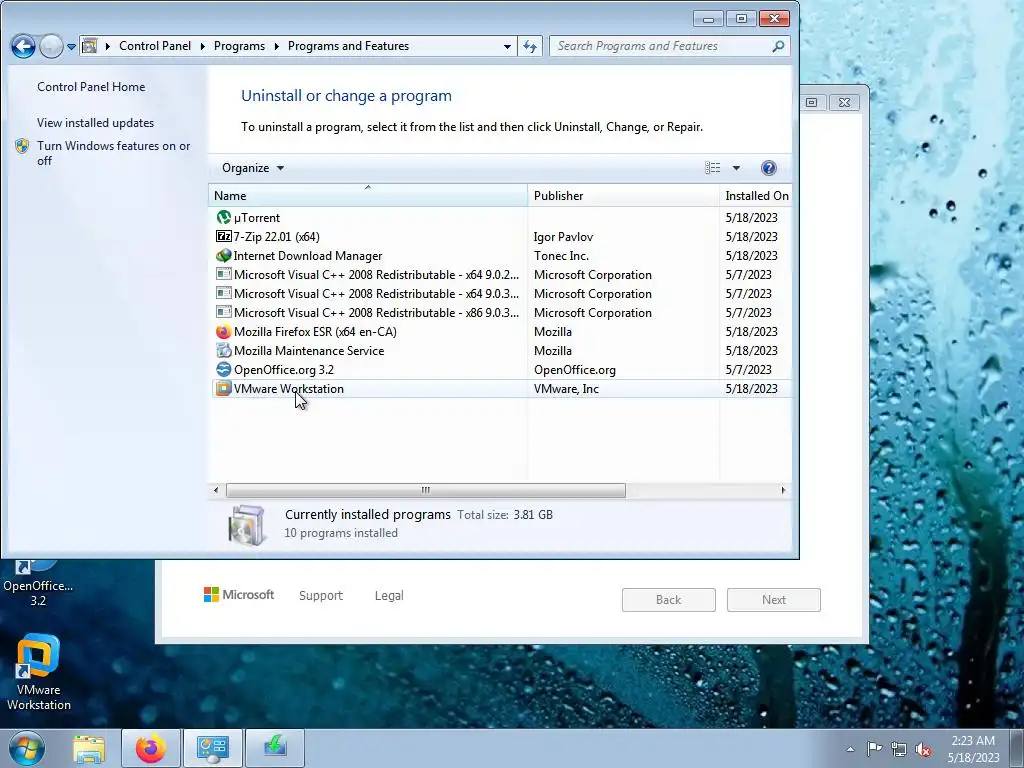Select the Igor Pavlov publisher cell
1024x768 pixels.
(x=563, y=236)
